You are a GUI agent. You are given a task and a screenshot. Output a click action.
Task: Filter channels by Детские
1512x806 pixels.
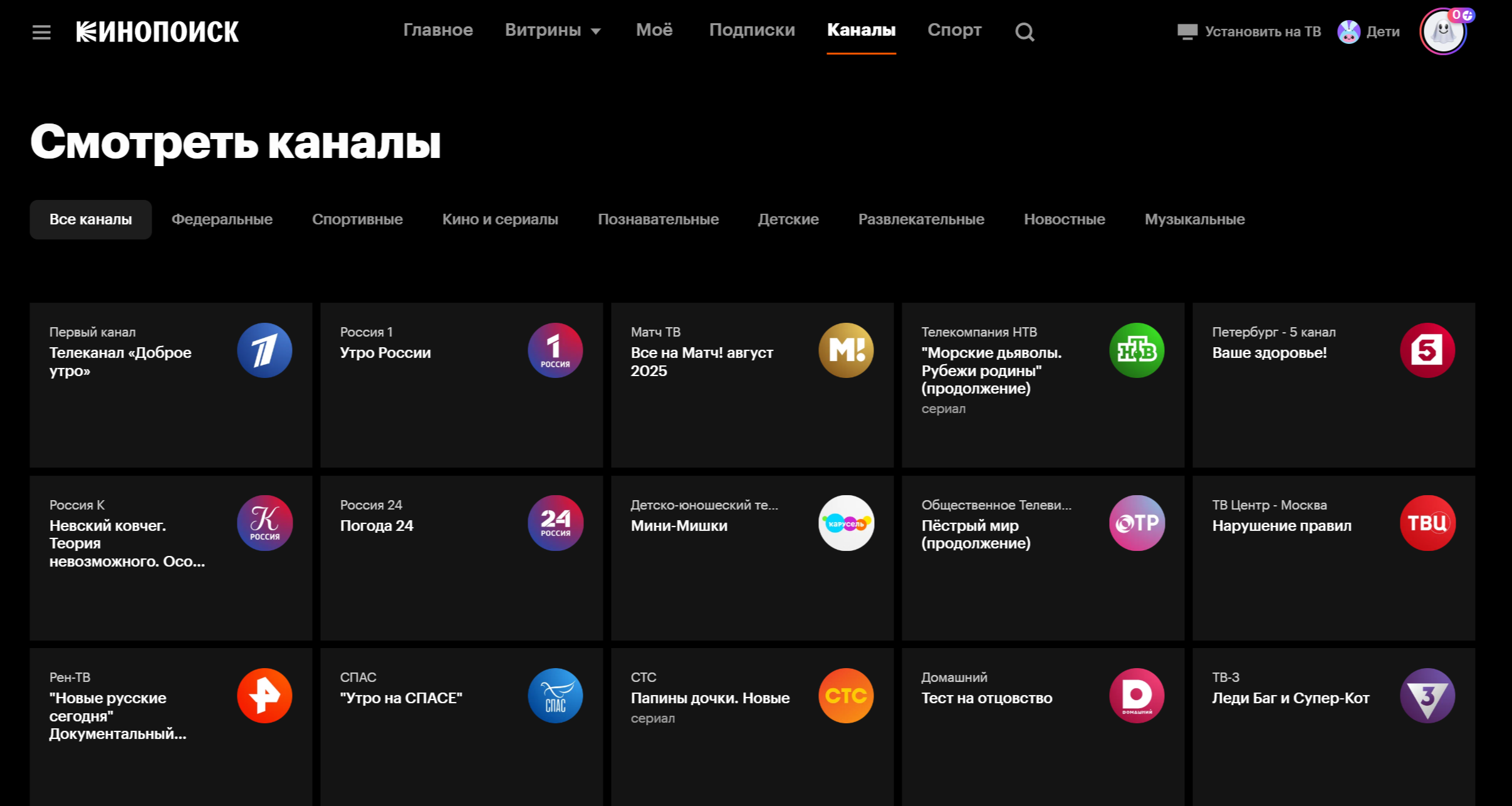tap(788, 219)
